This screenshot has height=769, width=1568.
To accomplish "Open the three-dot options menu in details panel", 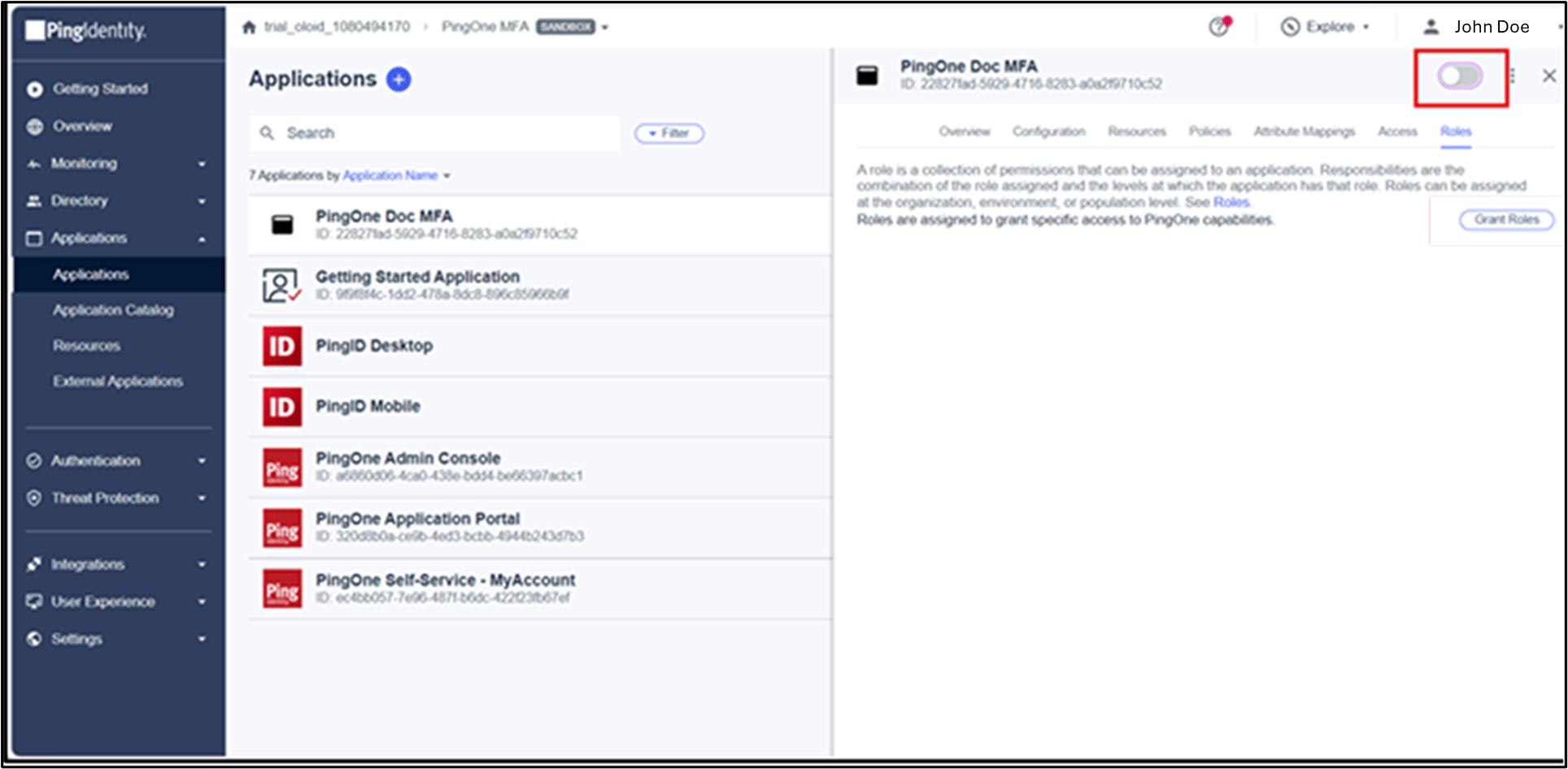I will tap(1513, 76).
